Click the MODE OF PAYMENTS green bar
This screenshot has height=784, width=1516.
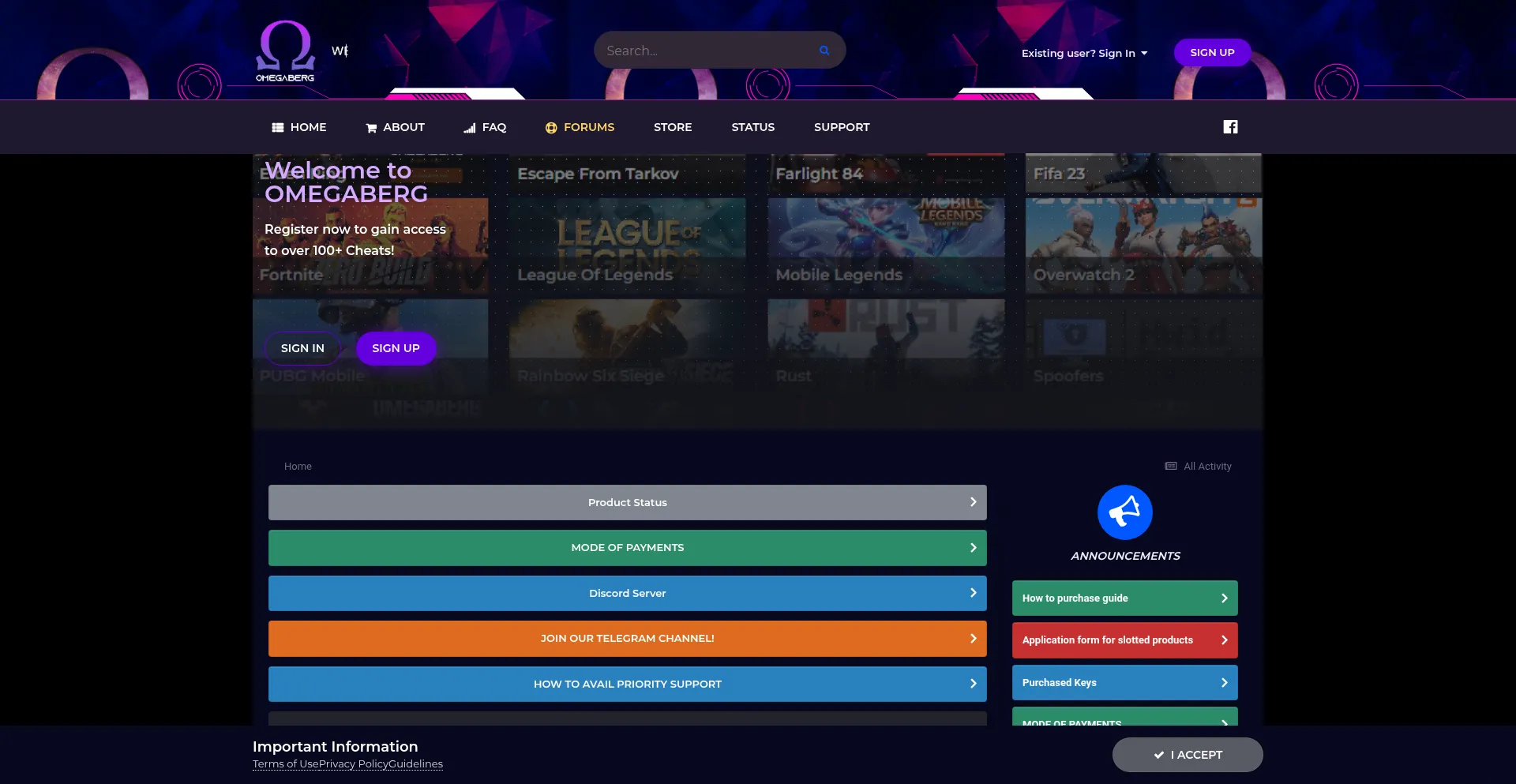tap(628, 548)
